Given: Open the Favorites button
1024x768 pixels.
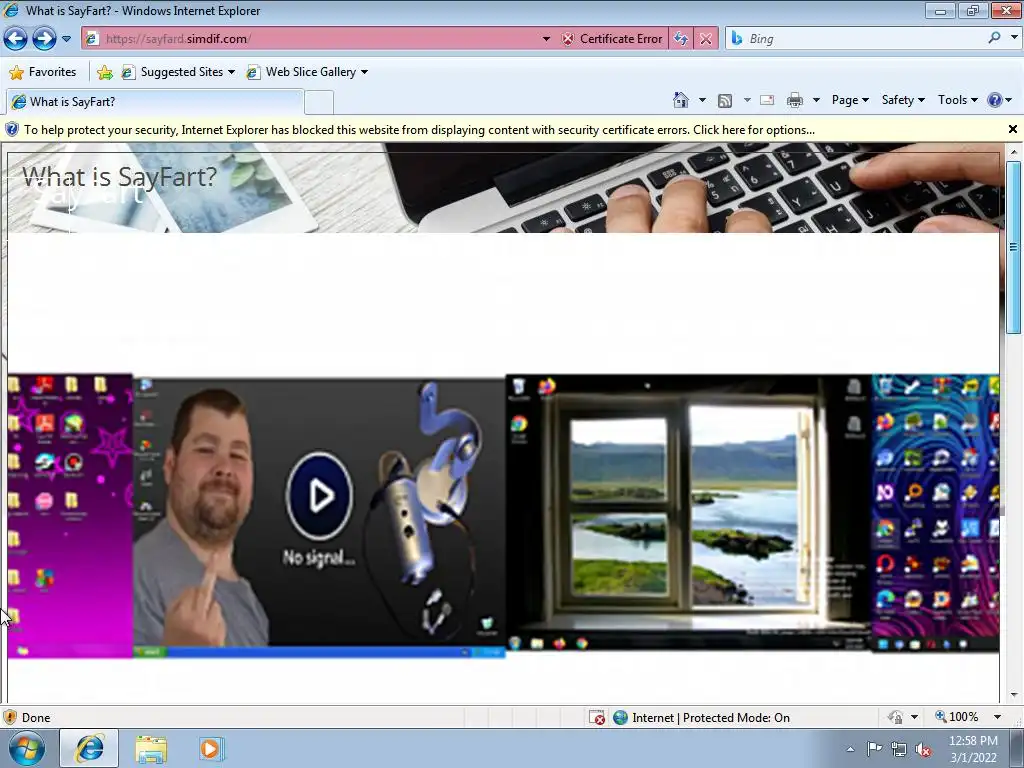Looking at the screenshot, I should 43,72.
